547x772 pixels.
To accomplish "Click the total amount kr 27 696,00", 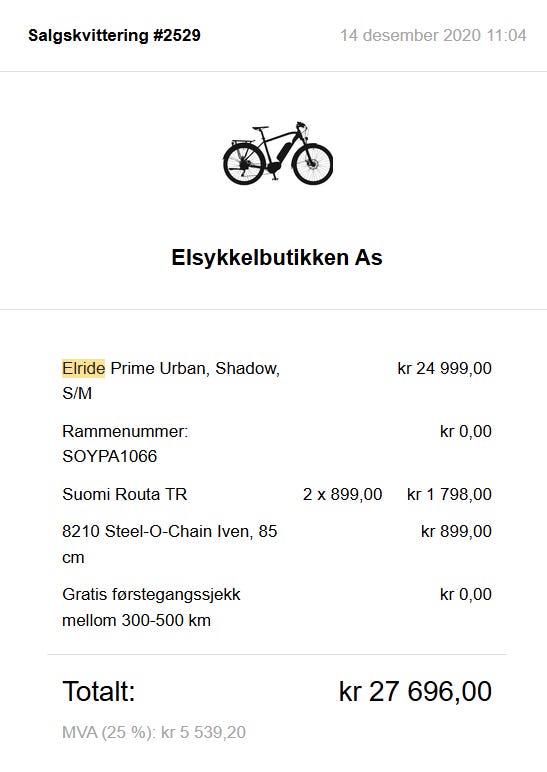I will click(415, 691).
